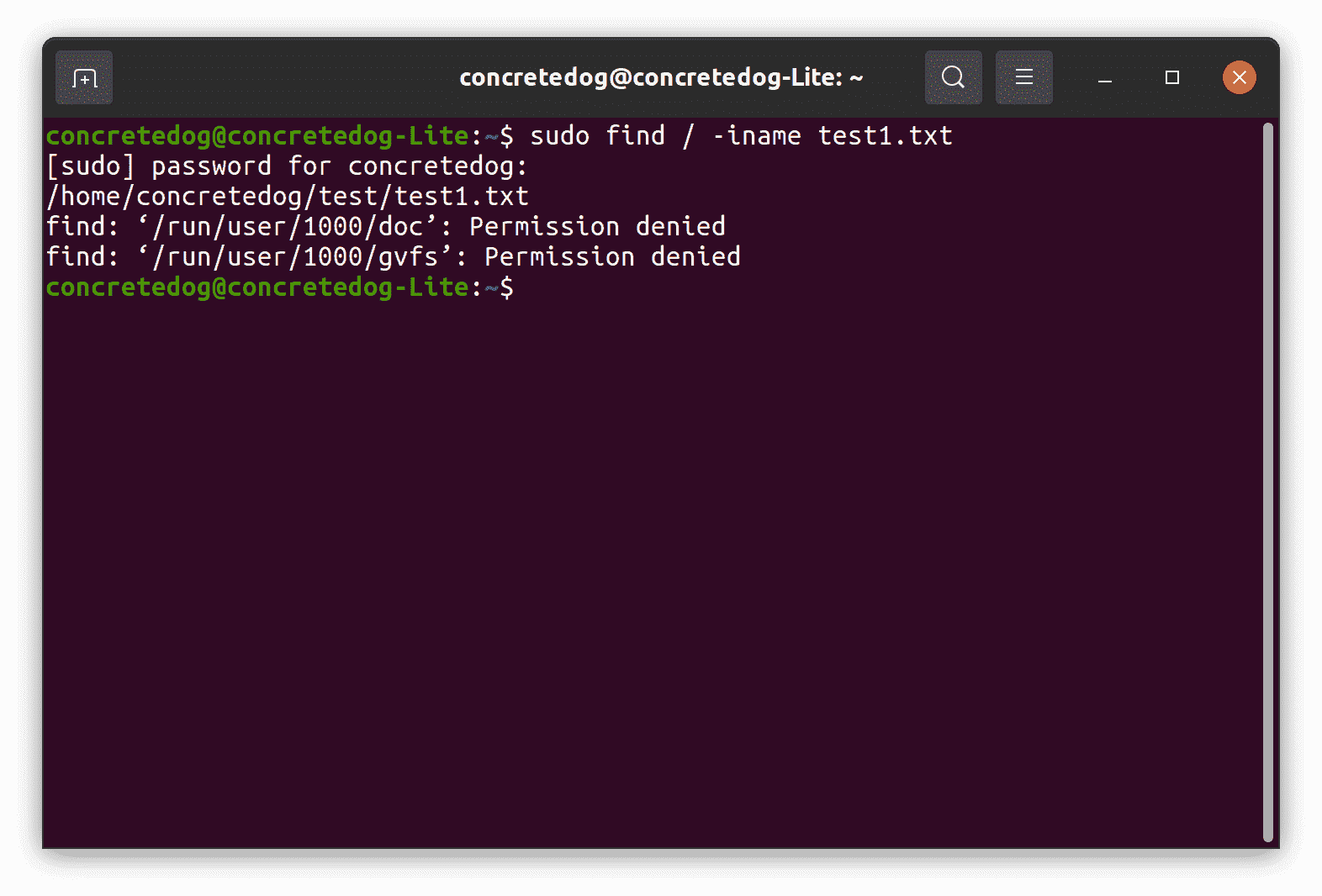Image resolution: width=1322 pixels, height=896 pixels.
Task: Click the [sudo] password for concretedog line
Action: click(x=287, y=166)
